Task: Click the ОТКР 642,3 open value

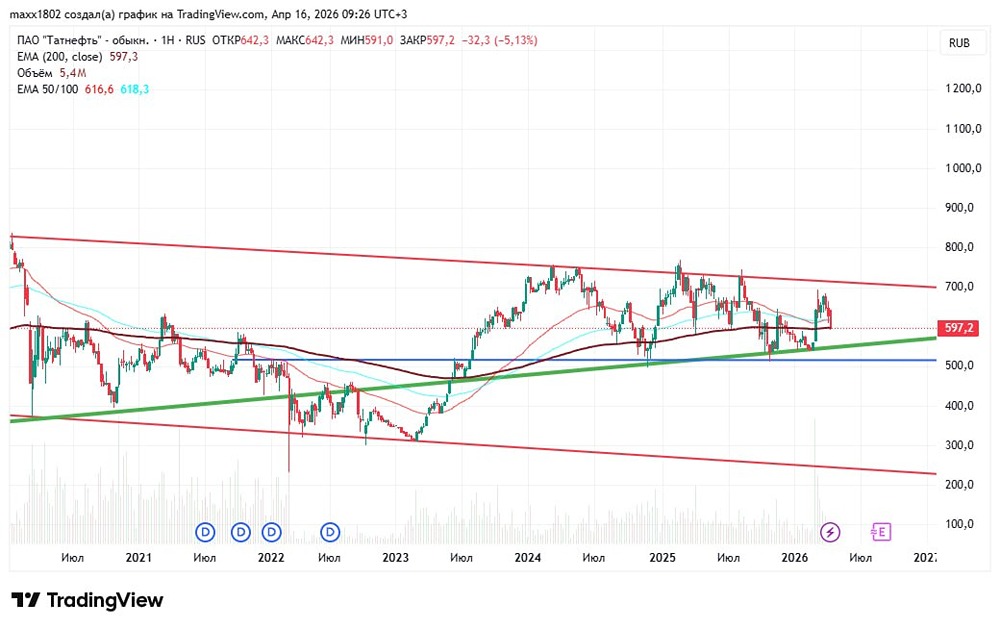Action: click(240, 40)
